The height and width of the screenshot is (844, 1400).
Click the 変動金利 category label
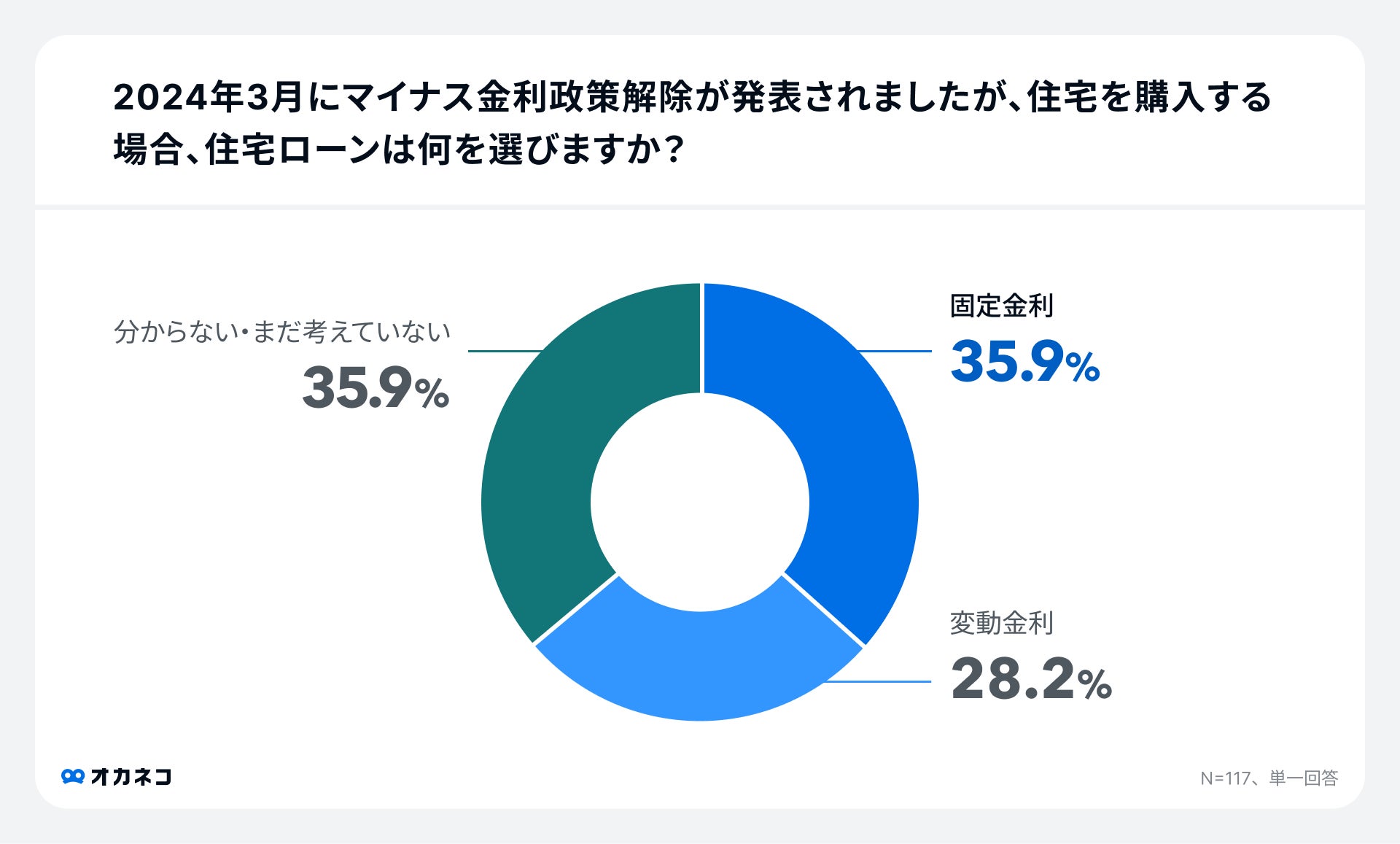pyautogui.click(x=1001, y=623)
